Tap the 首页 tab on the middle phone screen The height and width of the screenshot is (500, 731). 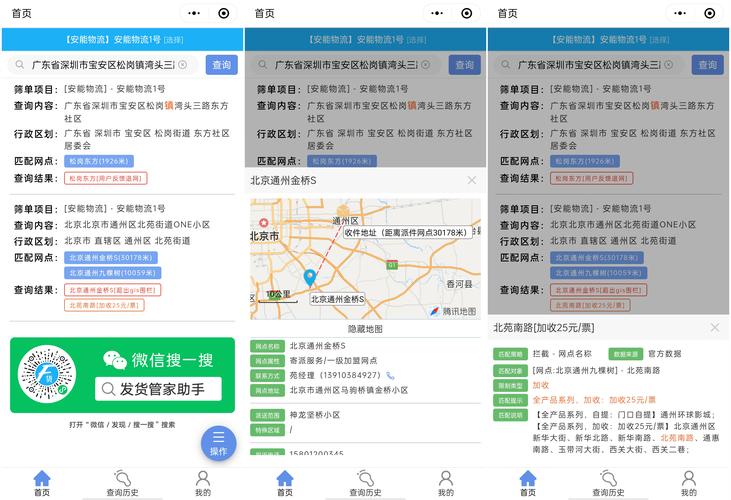click(x=285, y=483)
